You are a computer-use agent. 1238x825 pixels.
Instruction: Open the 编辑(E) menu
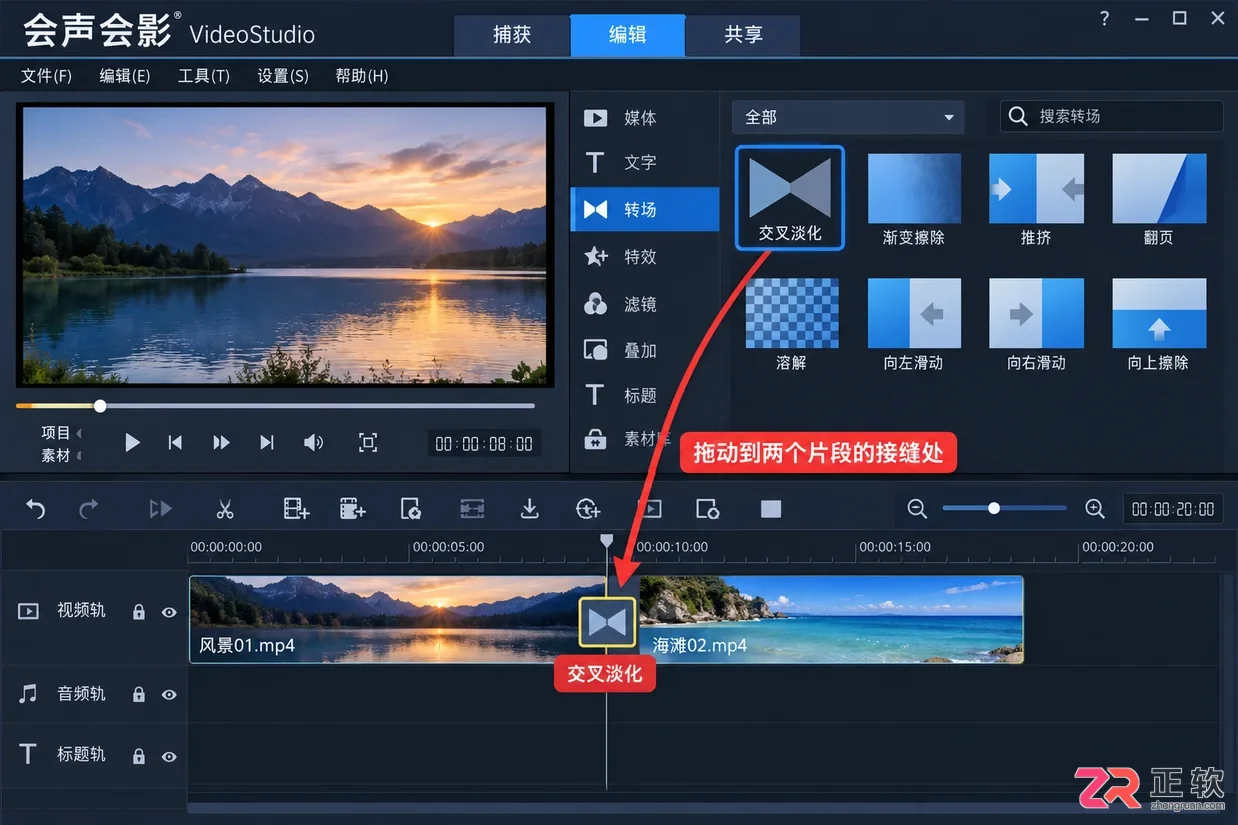tap(125, 76)
